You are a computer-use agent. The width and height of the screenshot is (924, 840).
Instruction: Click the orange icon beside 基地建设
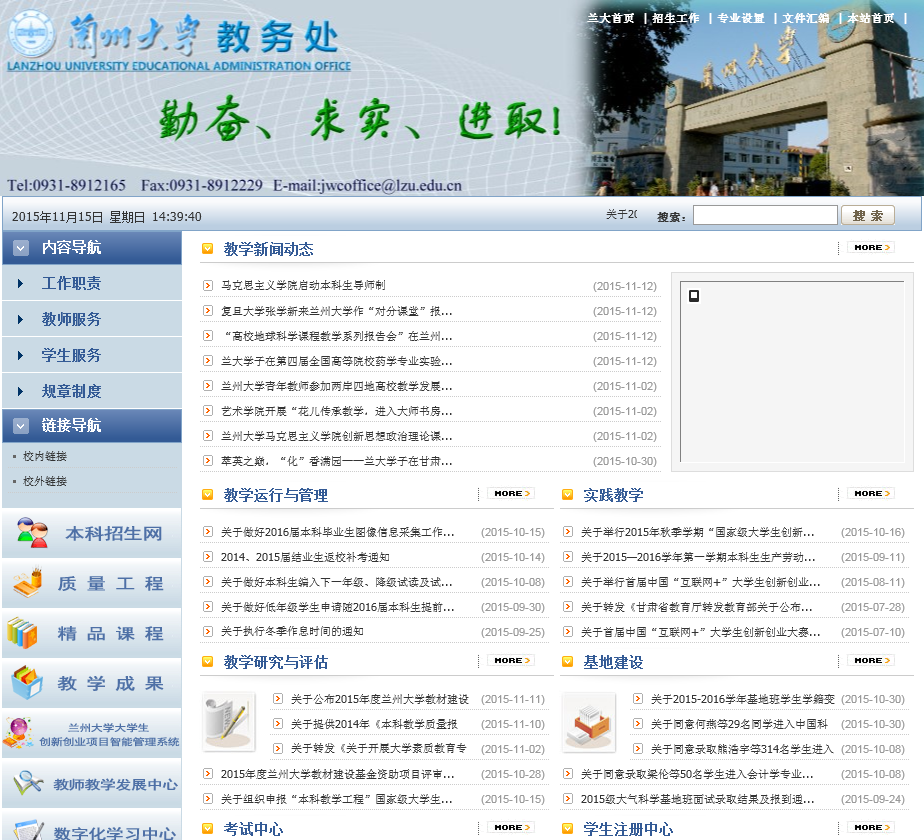567,661
